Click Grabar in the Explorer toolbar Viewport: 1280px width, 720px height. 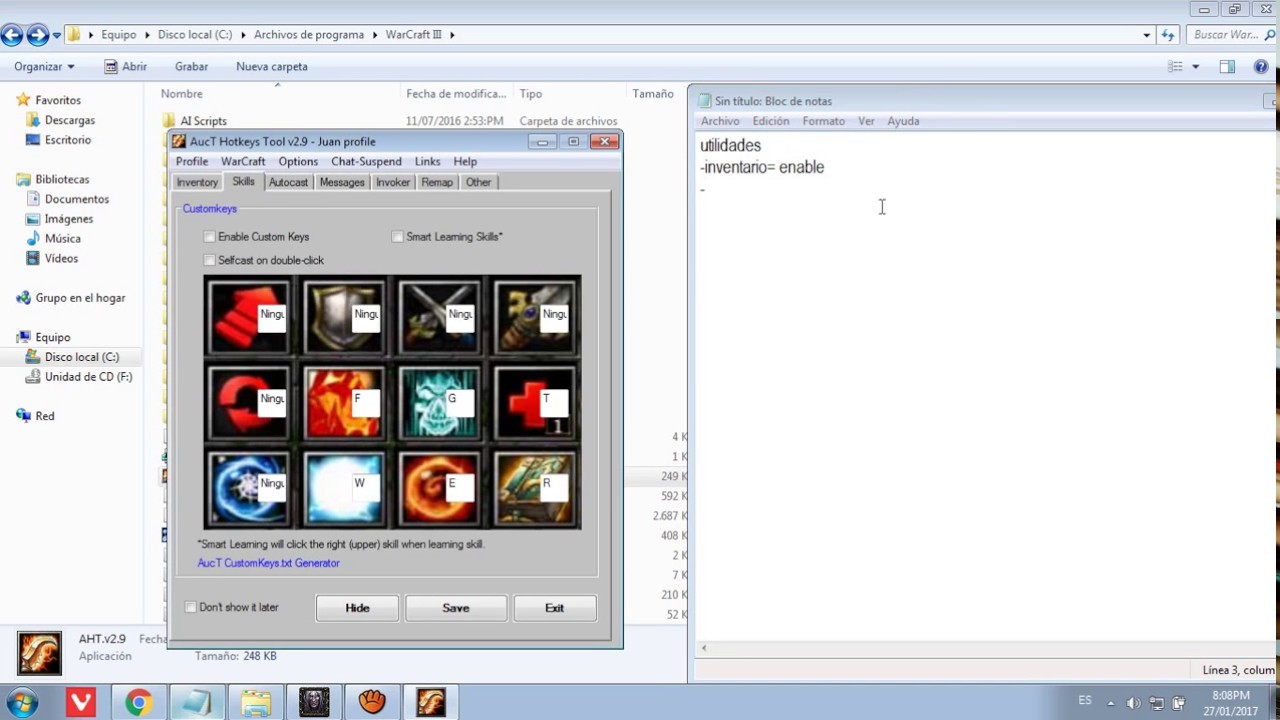(x=191, y=67)
